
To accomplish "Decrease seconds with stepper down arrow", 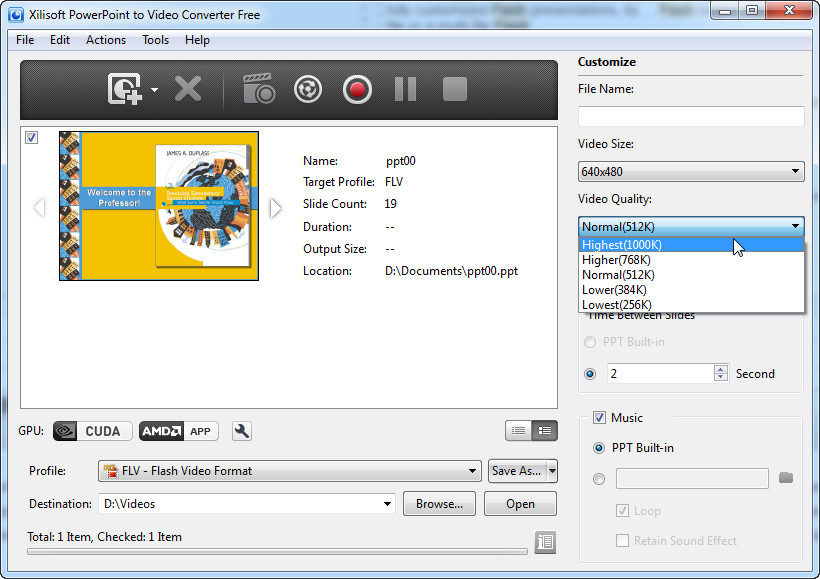I will (x=721, y=377).
